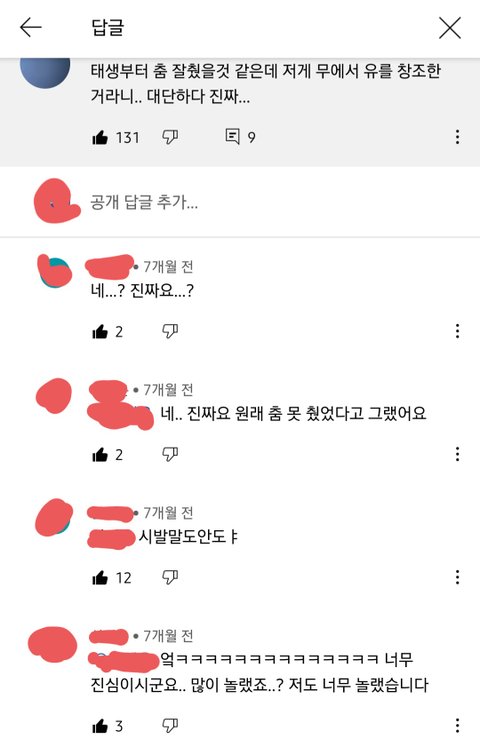Close the 답글 replies panel
This screenshot has width=480, height=755.
[450, 27]
